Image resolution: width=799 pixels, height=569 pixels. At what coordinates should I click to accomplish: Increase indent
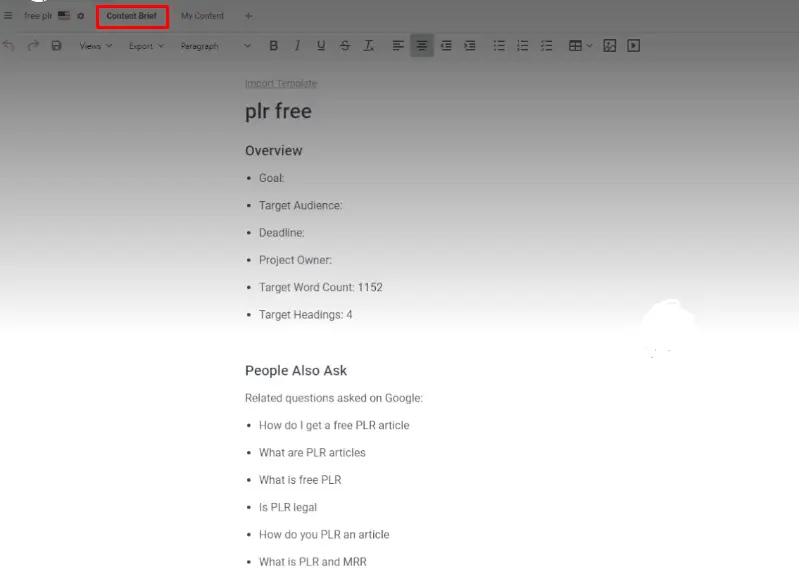(x=470, y=46)
